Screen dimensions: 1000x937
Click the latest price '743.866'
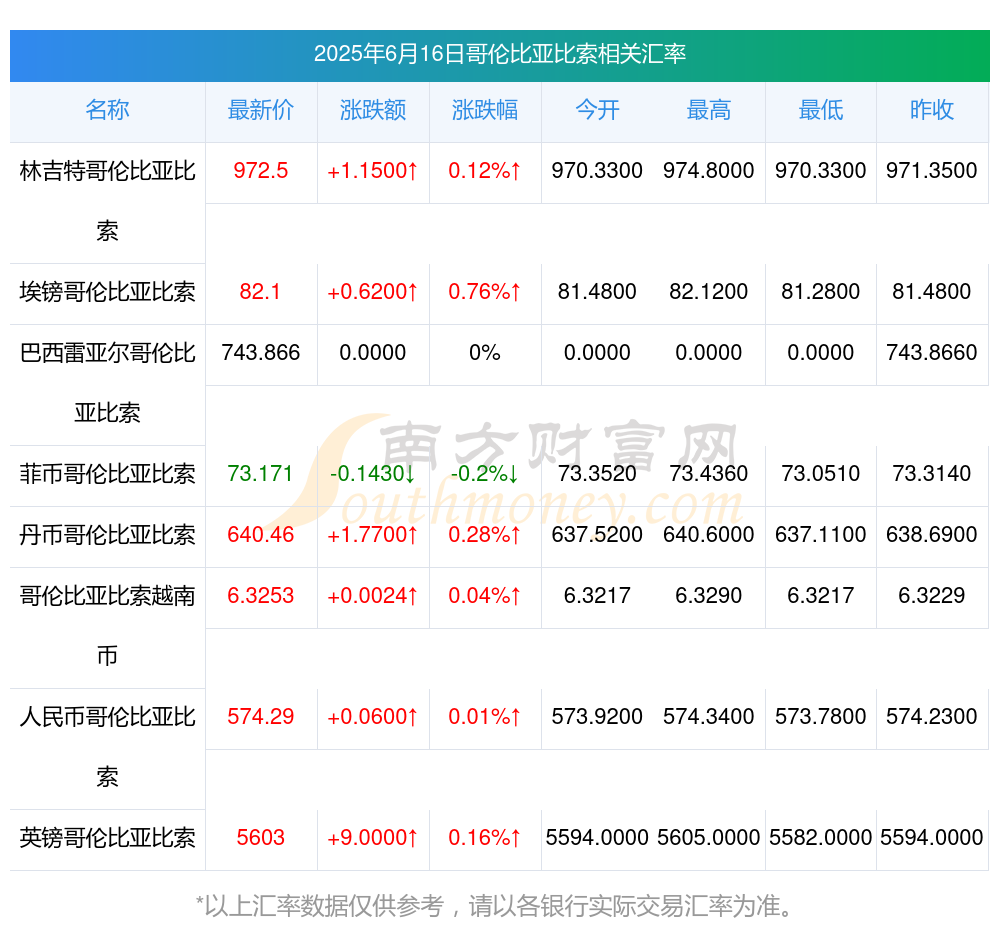coord(261,352)
